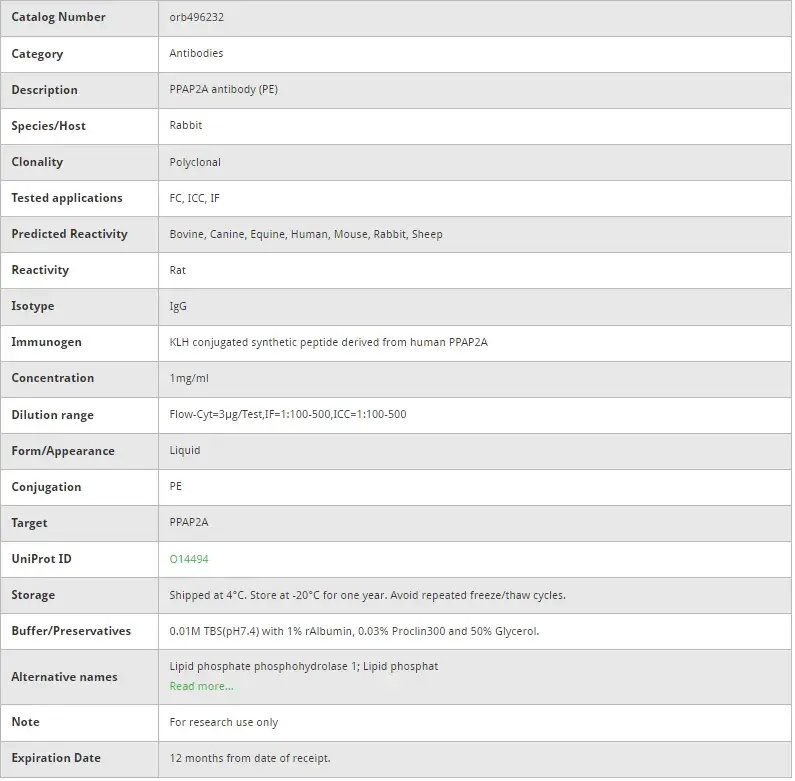This screenshot has height=781, width=795.
Task: Click the Storage instructions text
Action: point(367,595)
